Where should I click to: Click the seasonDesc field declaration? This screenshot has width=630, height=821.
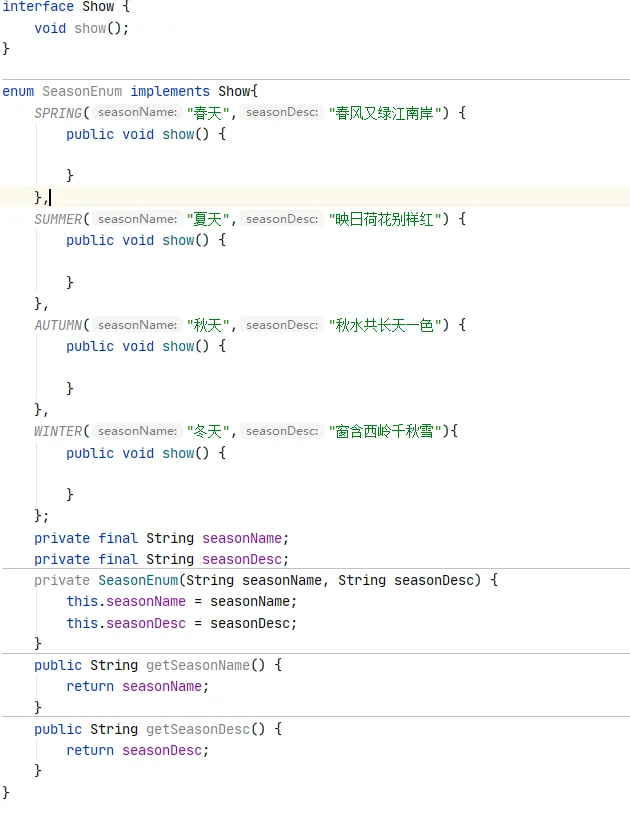pos(241,560)
